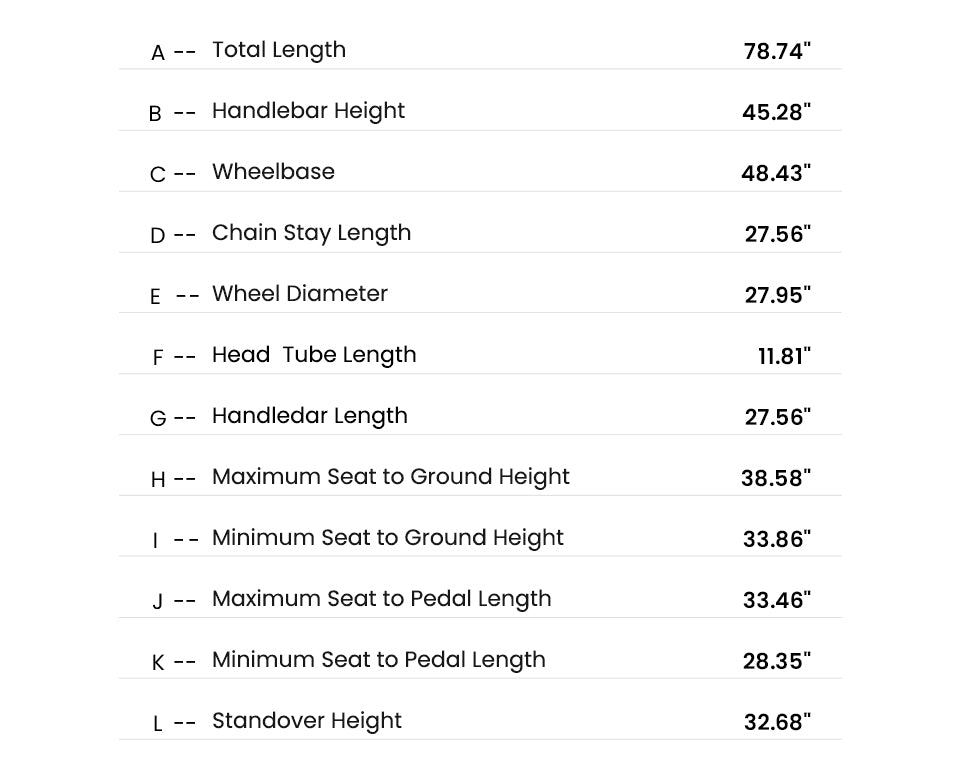Click the Wheel Diameter label
960x780 pixels.
tap(299, 293)
